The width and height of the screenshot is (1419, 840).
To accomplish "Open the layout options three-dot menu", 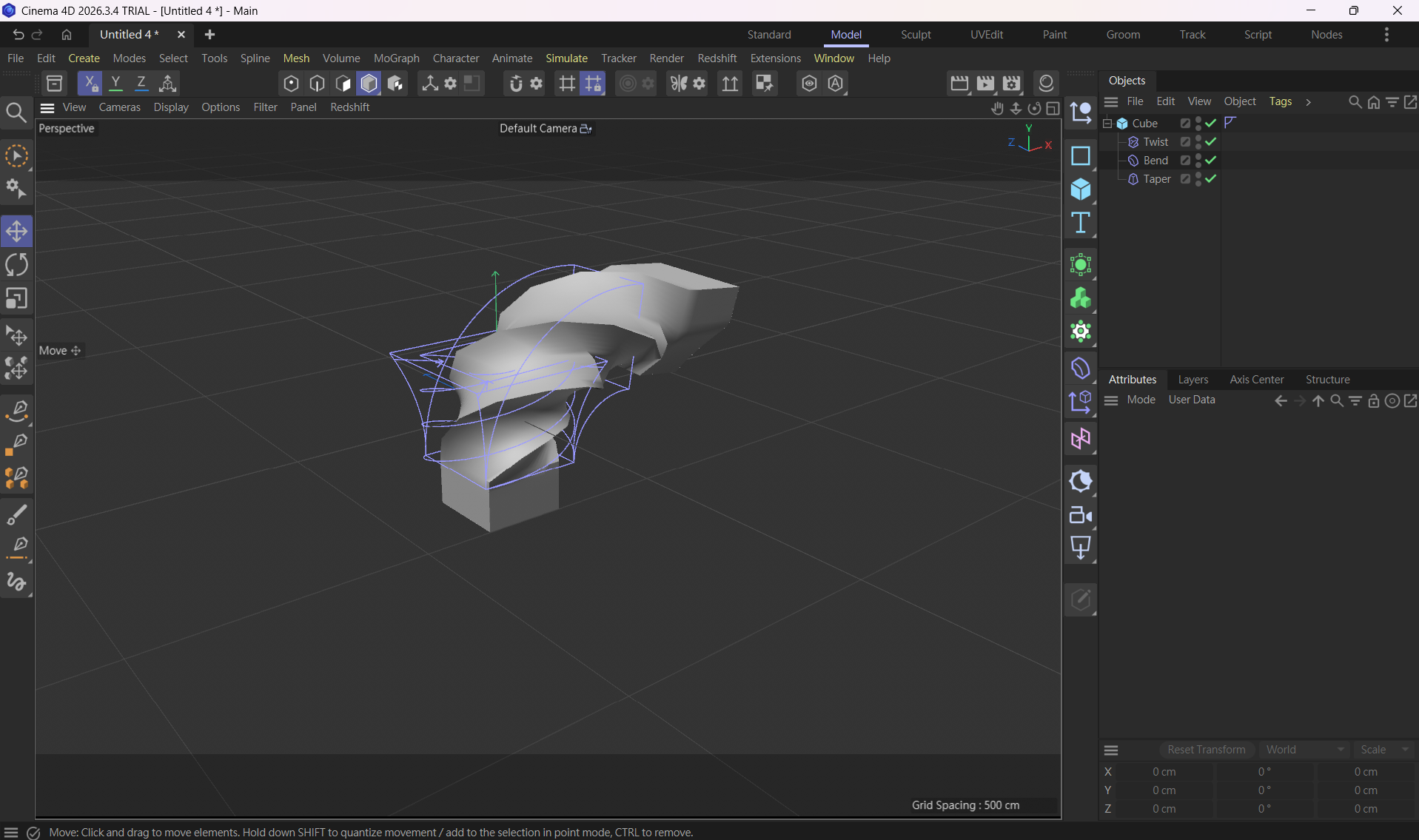I will [1386, 35].
